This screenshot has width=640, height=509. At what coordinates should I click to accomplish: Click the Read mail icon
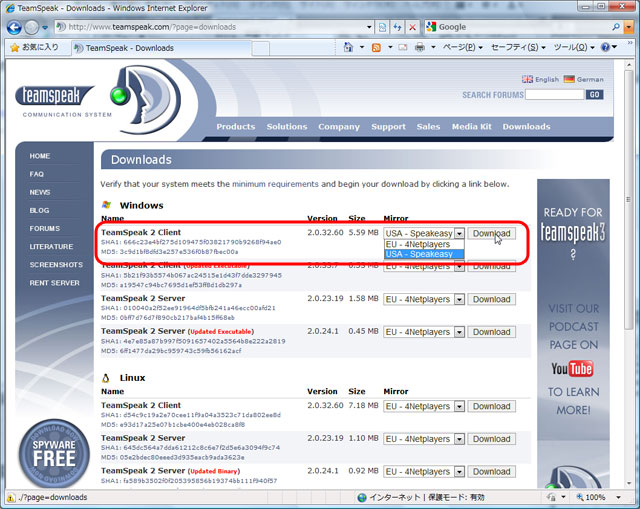click(403, 48)
